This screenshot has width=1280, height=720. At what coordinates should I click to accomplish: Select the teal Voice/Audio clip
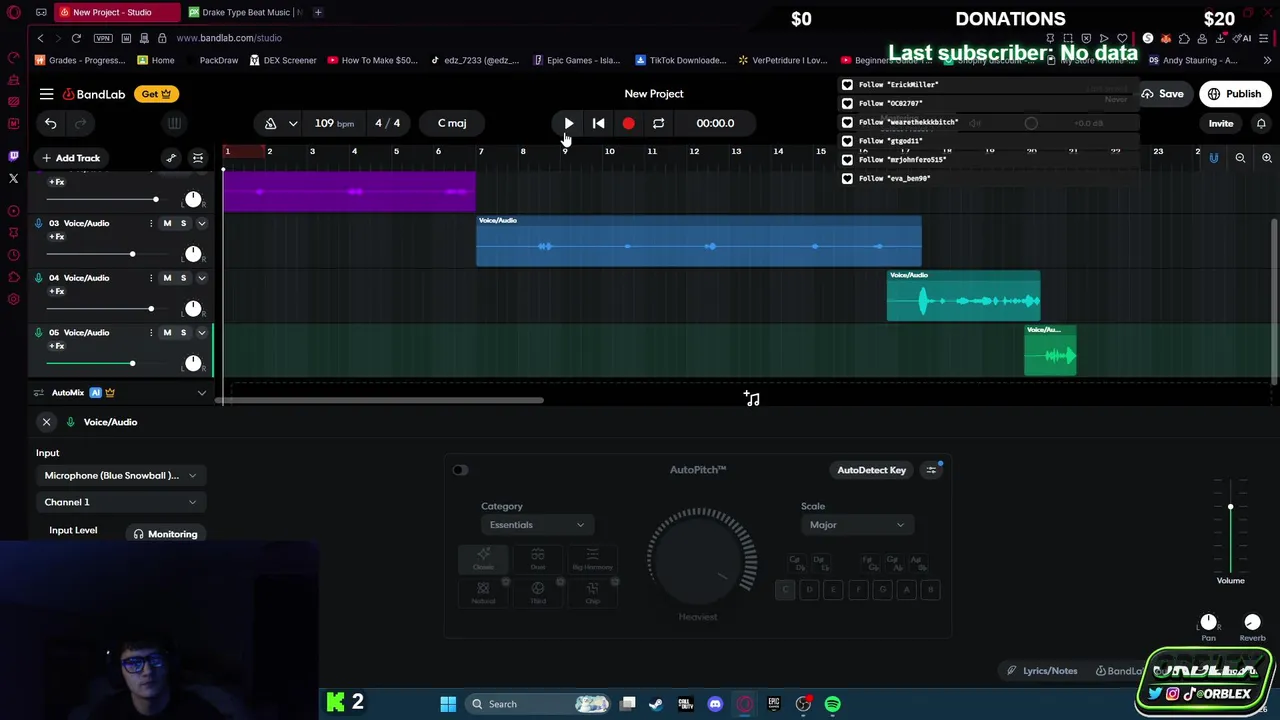point(963,296)
